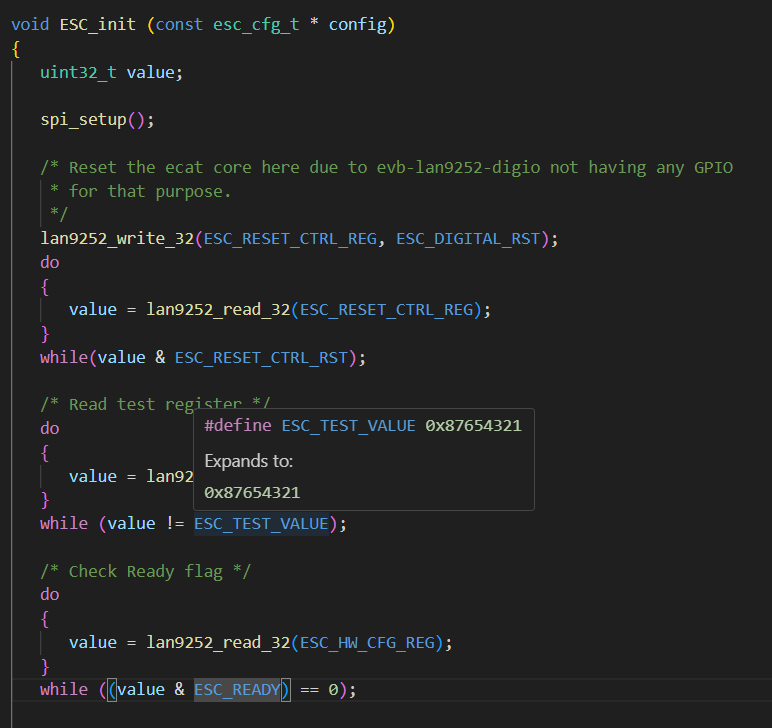Select the ESC_DIGITAL_RST macro argument
Image resolution: width=772 pixels, height=728 pixels.
pyautogui.click(x=468, y=238)
